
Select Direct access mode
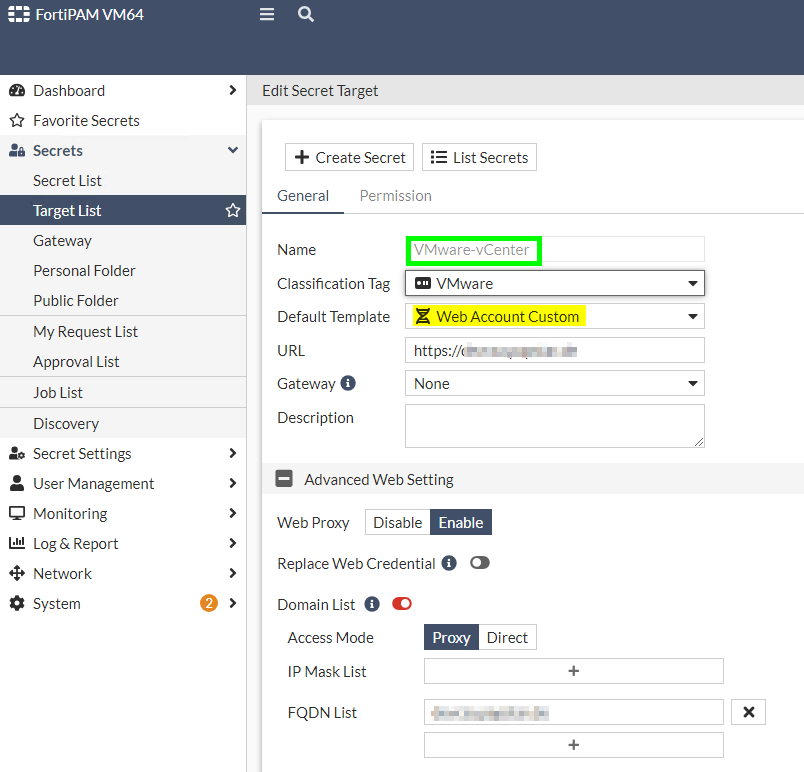tap(507, 637)
